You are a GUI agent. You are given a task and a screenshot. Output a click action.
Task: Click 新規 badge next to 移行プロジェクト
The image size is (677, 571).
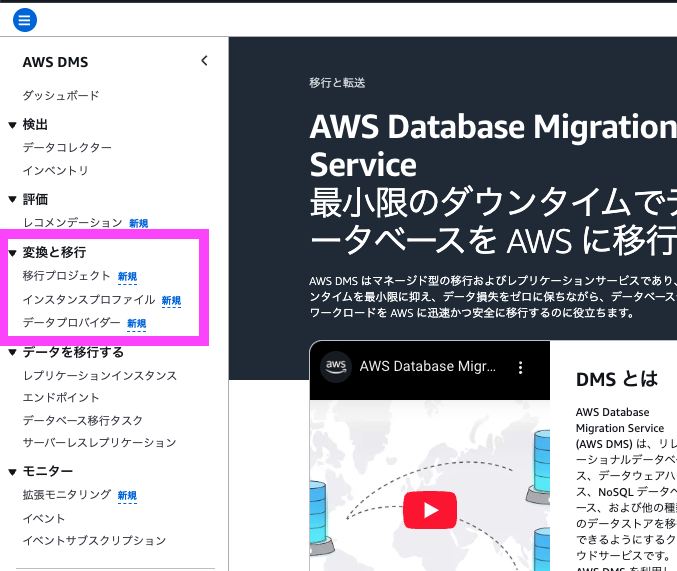(x=127, y=276)
